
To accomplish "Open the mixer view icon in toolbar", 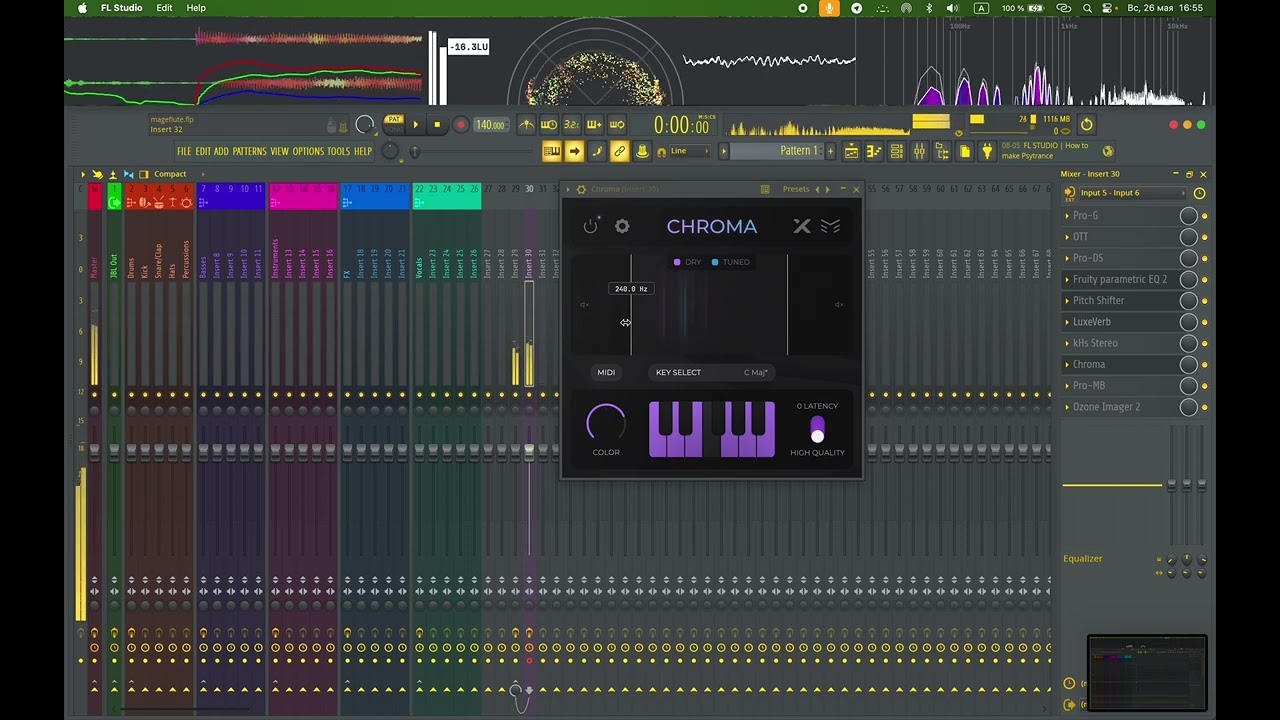I will [919, 151].
